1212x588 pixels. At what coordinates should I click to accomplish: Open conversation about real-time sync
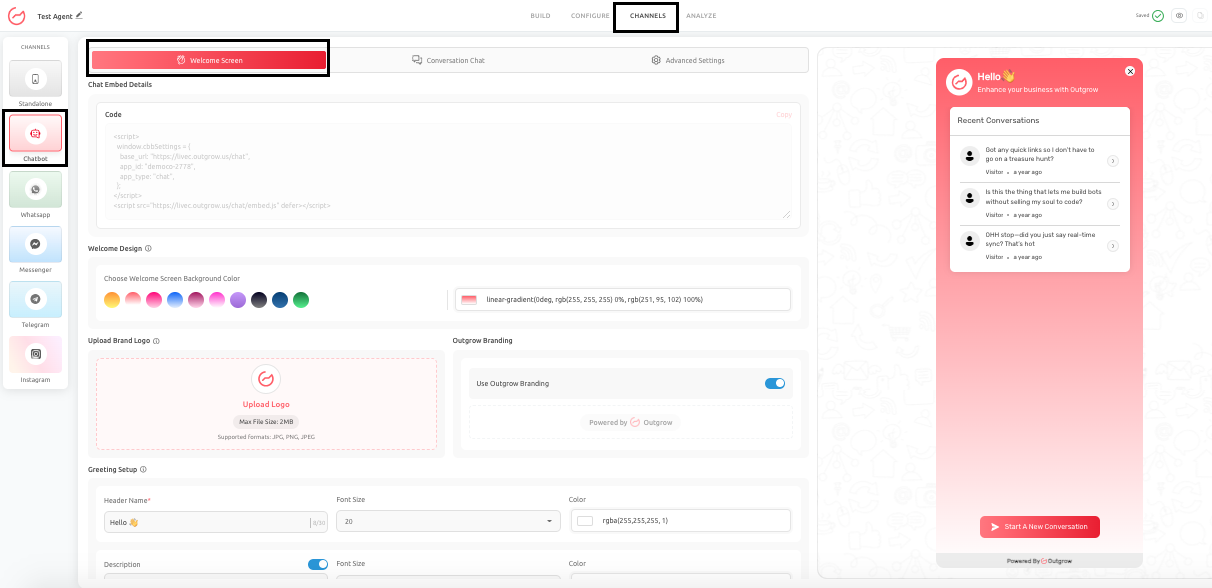1039,245
